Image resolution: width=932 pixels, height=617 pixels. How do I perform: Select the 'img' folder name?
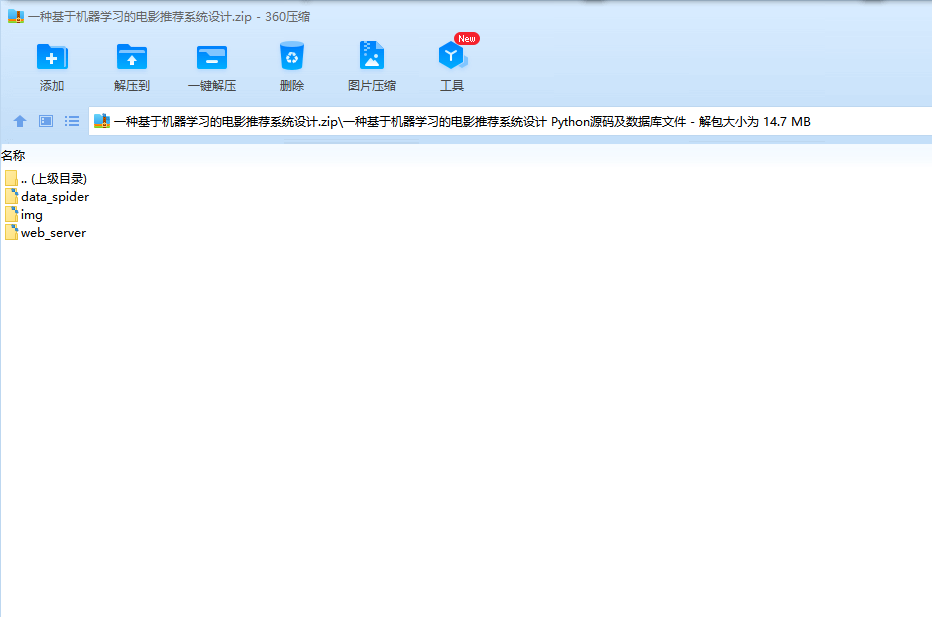tap(32, 215)
